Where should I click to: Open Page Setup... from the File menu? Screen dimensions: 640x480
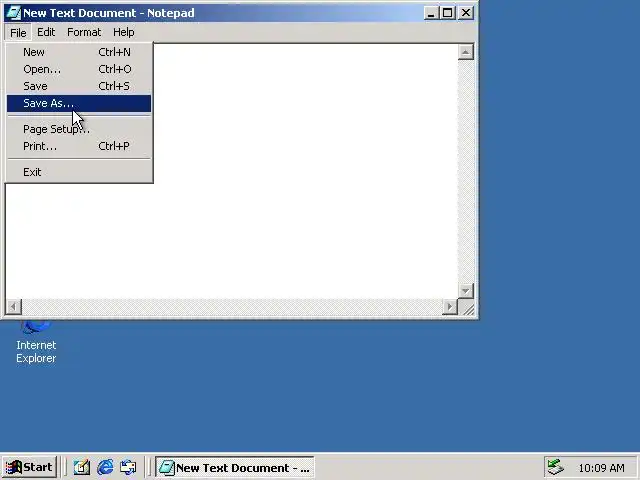(79, 129)
